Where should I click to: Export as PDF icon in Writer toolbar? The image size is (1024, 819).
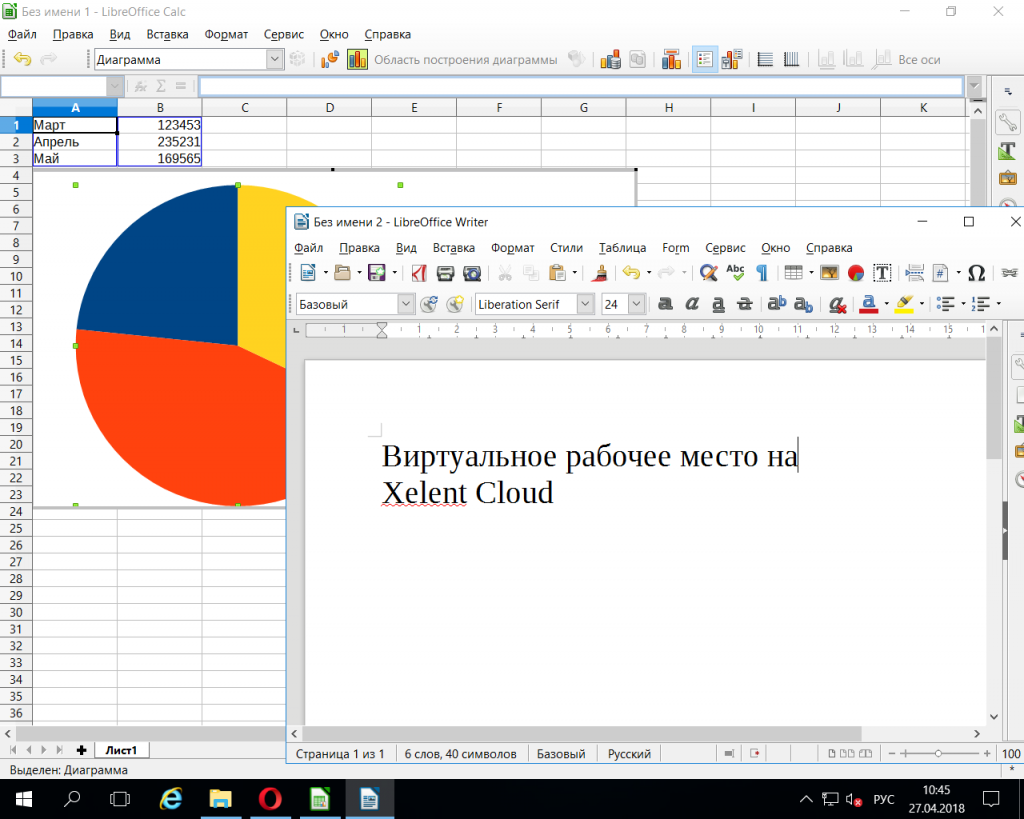tap(419, 273)
